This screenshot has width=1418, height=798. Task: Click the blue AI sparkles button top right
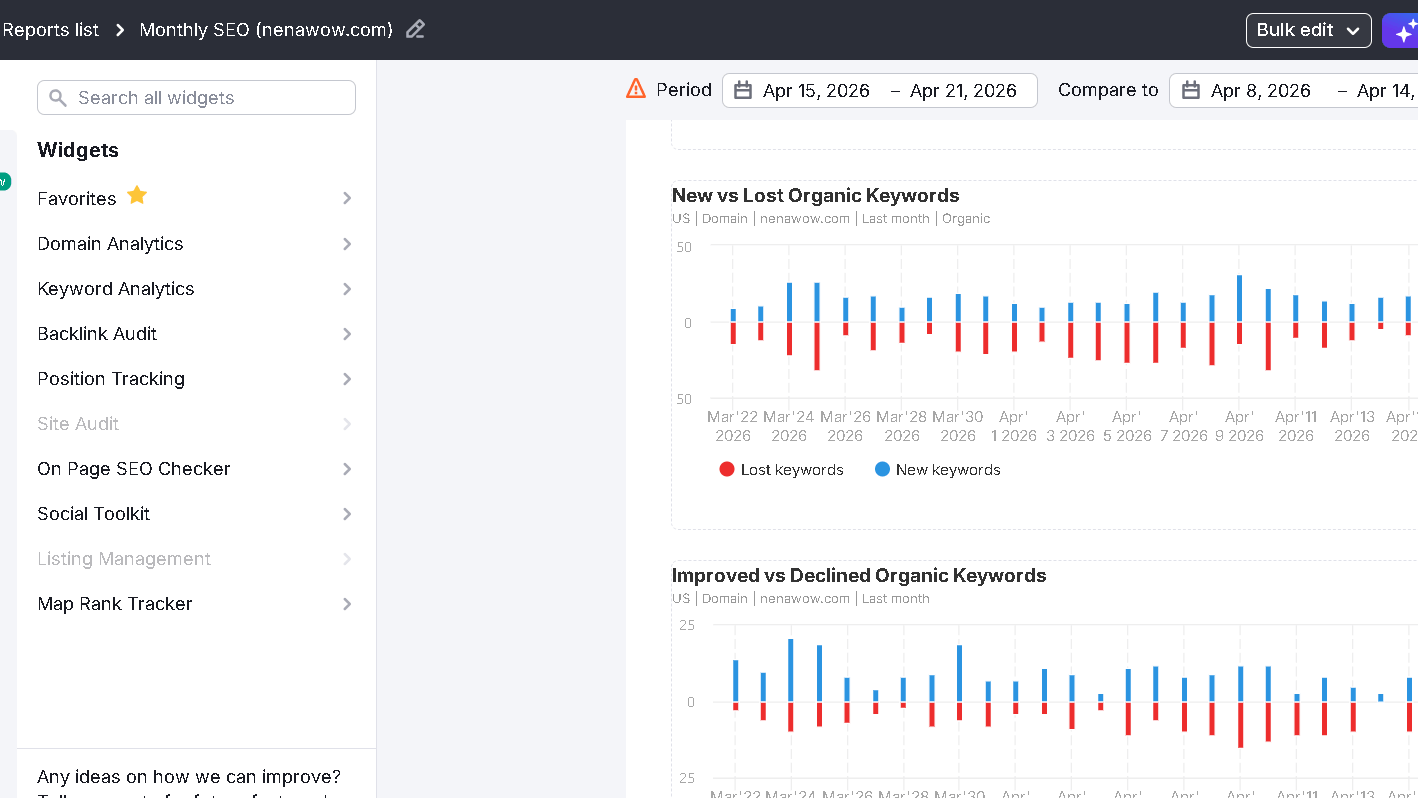(1403, 30)
